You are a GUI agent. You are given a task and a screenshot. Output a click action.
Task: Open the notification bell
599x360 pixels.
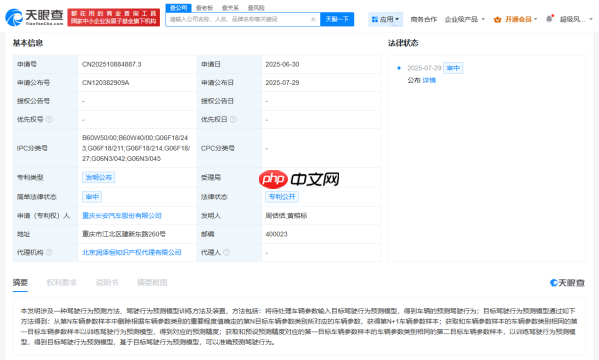[x=549, y=19]
